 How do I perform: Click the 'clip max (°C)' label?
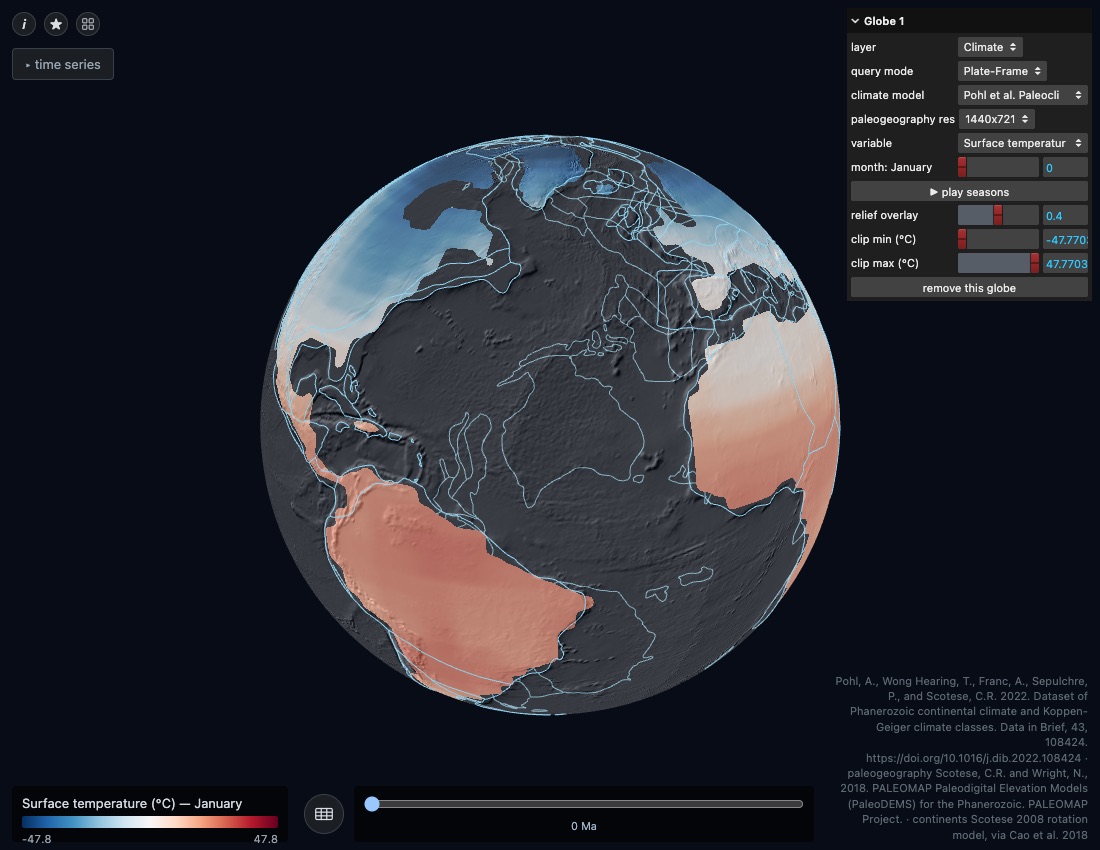click(x=885, y=263)
